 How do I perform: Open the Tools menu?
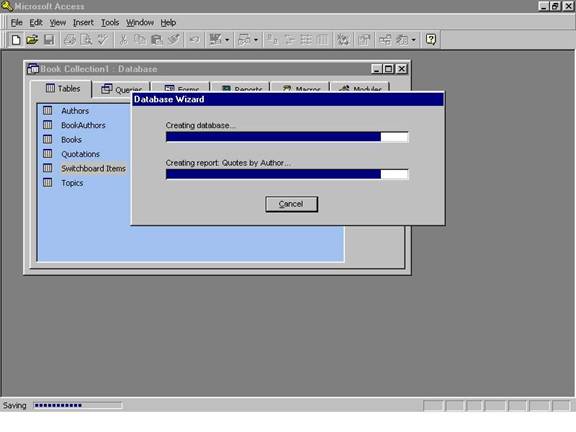point(110,23)
